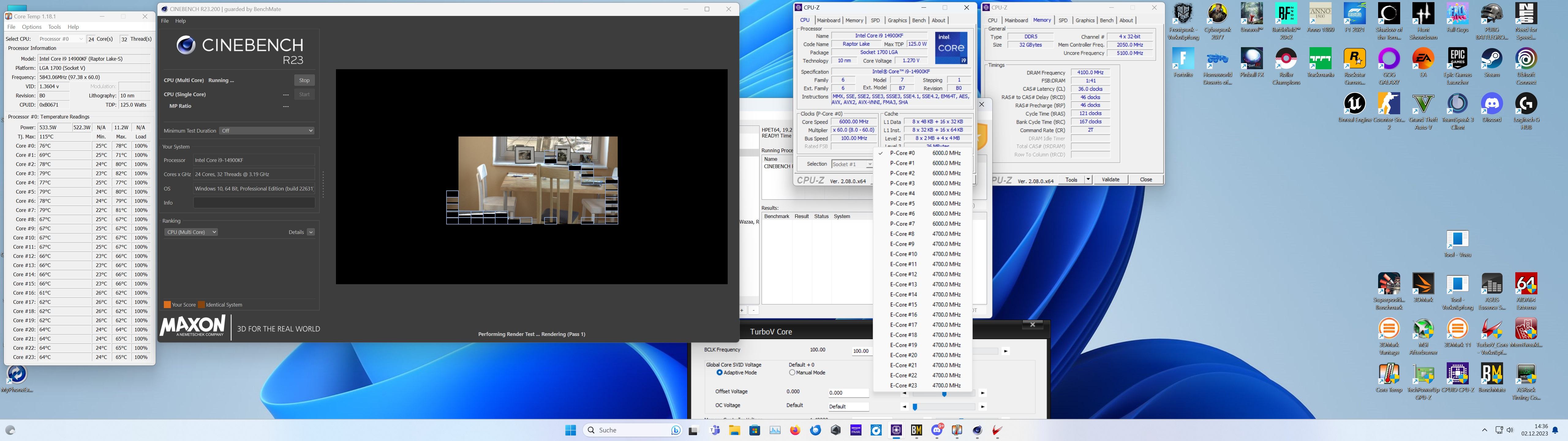Screen dimensions: 1568x441
Task: Adjust the Offset Voltage slider handle
Action: [944, 394]
